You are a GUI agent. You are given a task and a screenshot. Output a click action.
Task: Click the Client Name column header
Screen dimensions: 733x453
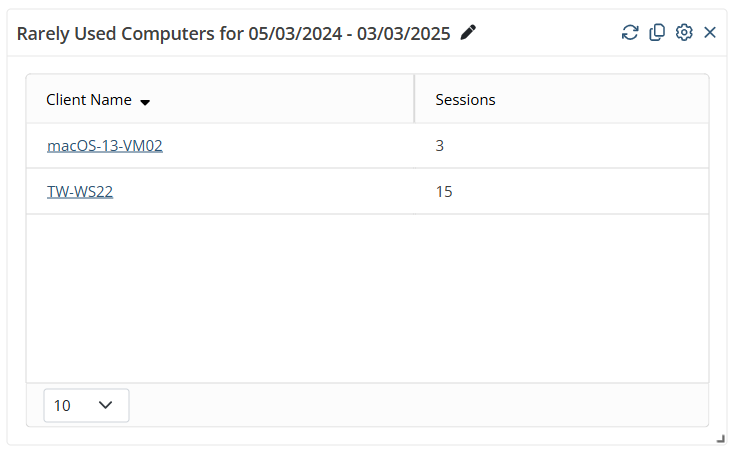(89, 100)
